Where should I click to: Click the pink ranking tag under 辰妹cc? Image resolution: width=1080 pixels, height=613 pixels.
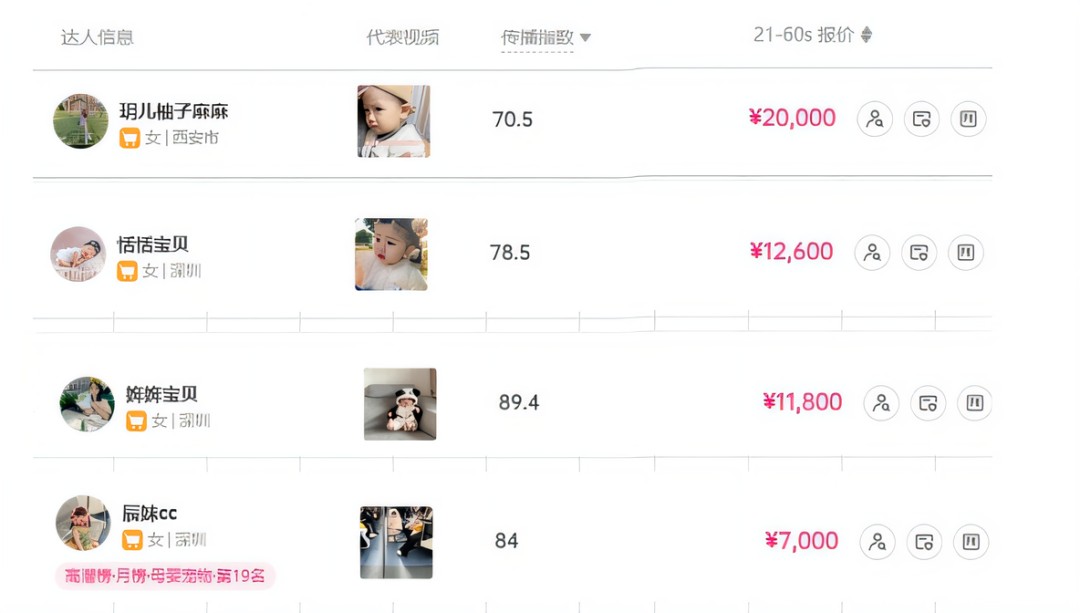(165, 576)
